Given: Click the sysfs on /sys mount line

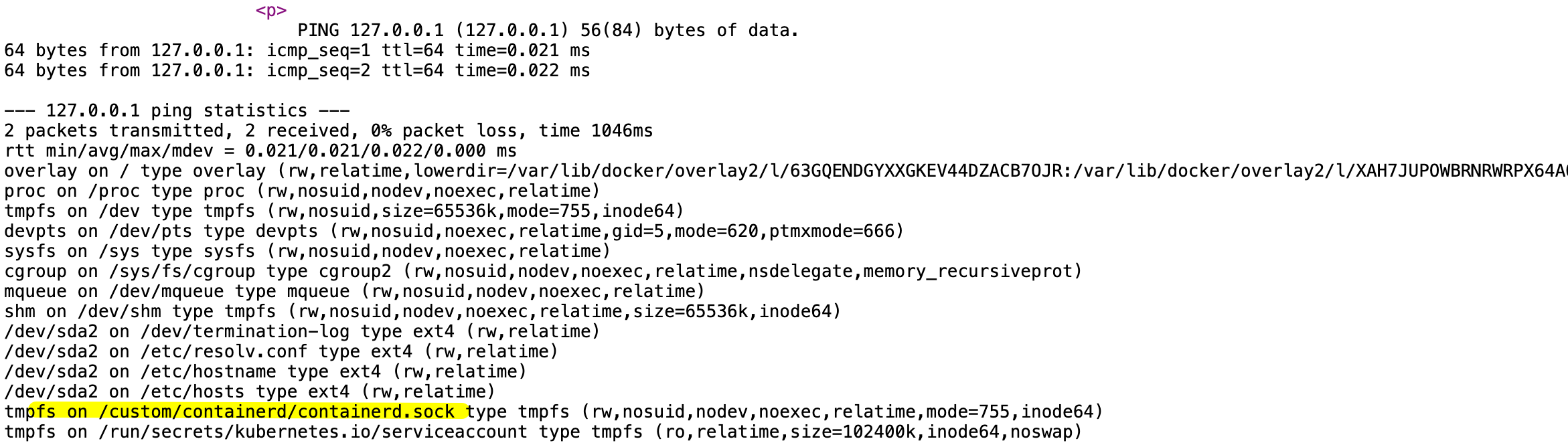Looking at the screenshot, I should pos(307,252).
